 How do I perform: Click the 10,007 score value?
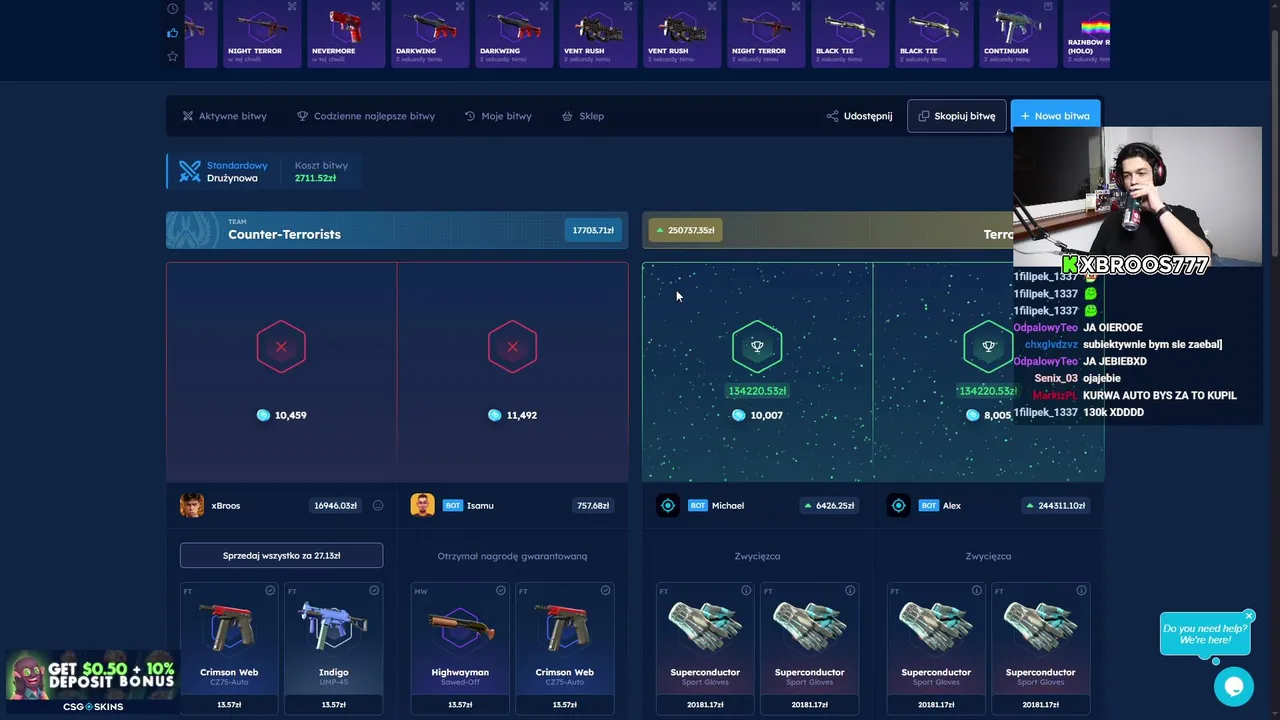767,415
